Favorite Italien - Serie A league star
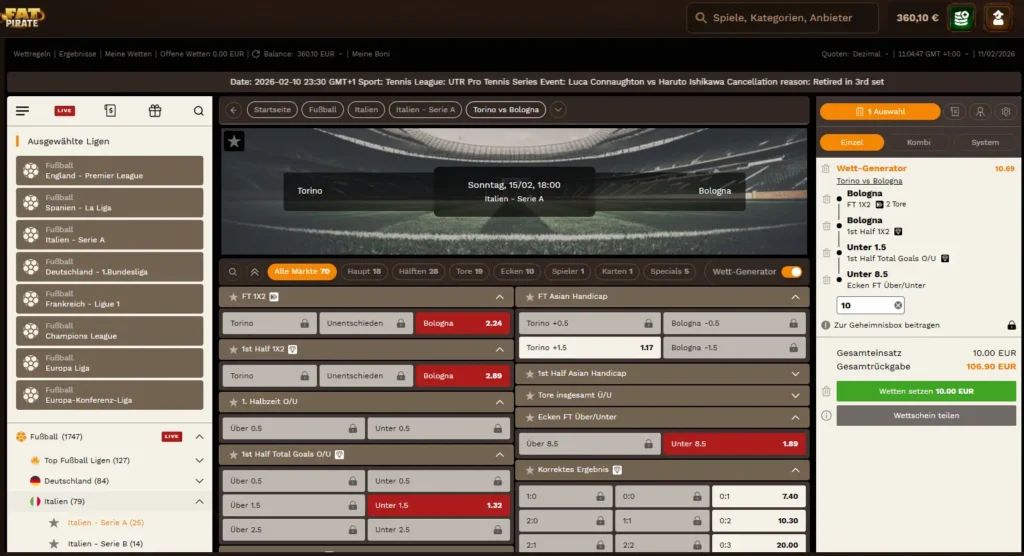The width and height of the screenshot is (1024, 556). click(x=54, y=523)
